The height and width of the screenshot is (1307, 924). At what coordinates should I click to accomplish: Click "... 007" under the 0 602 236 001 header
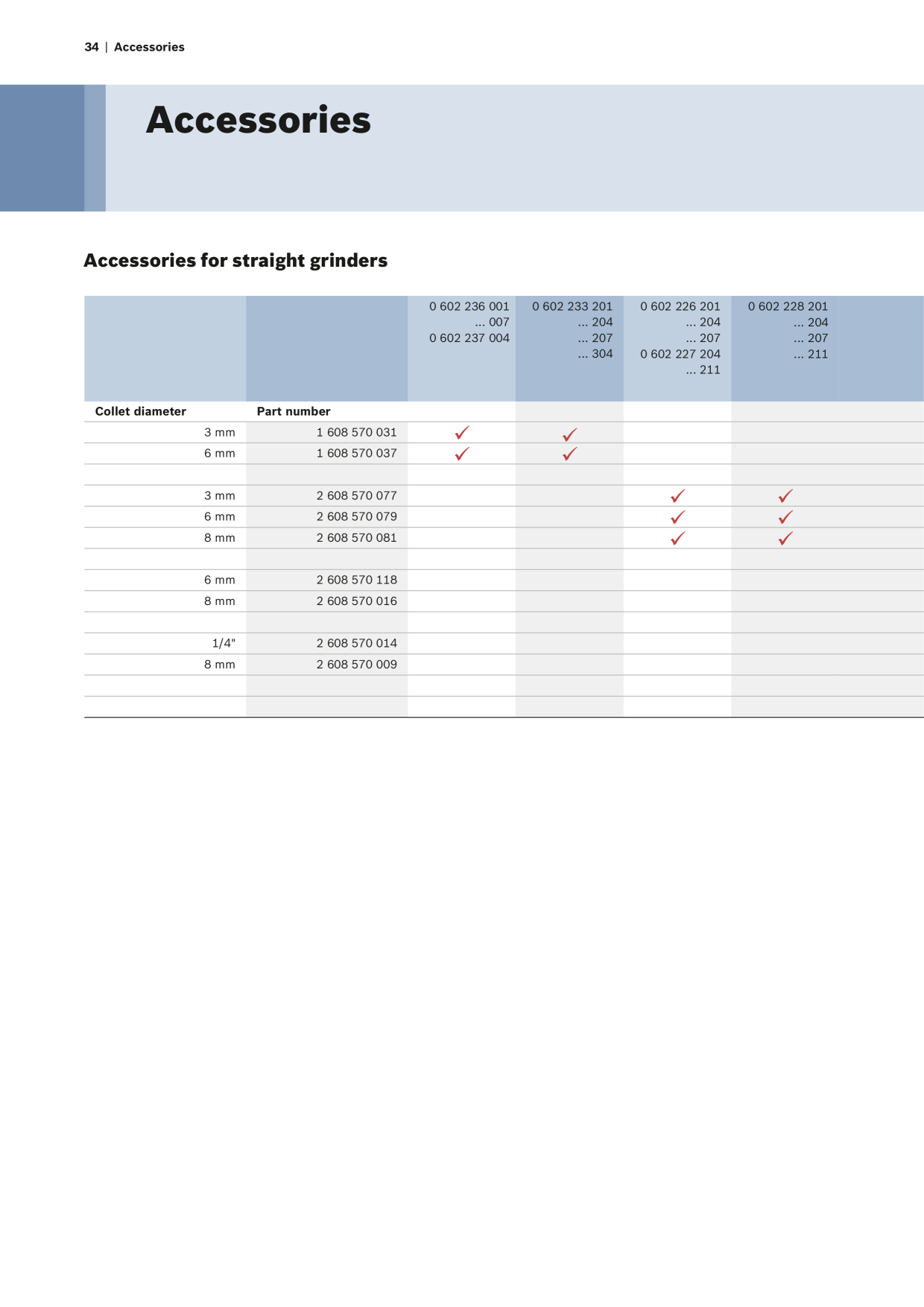pyautogui.click(x=492, y=322)
